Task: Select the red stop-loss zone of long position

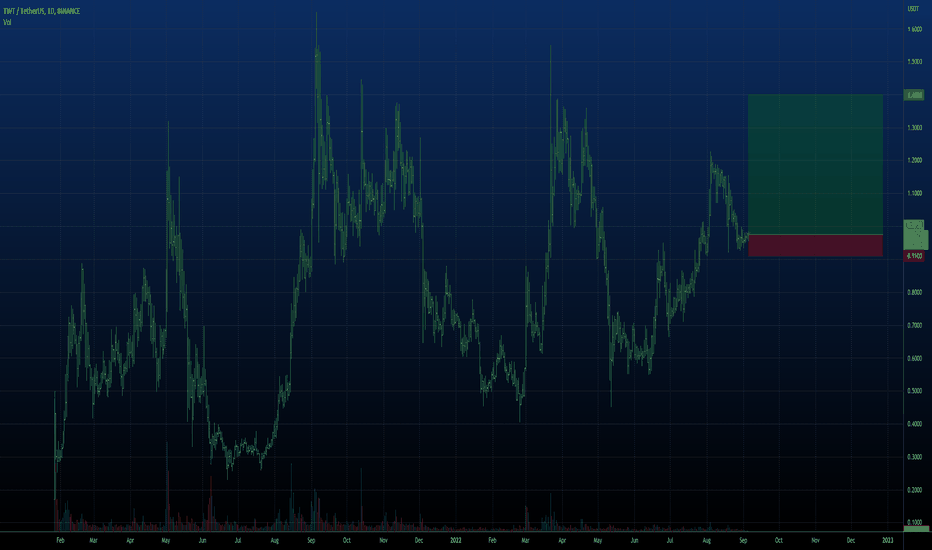Action: [815, 246]
